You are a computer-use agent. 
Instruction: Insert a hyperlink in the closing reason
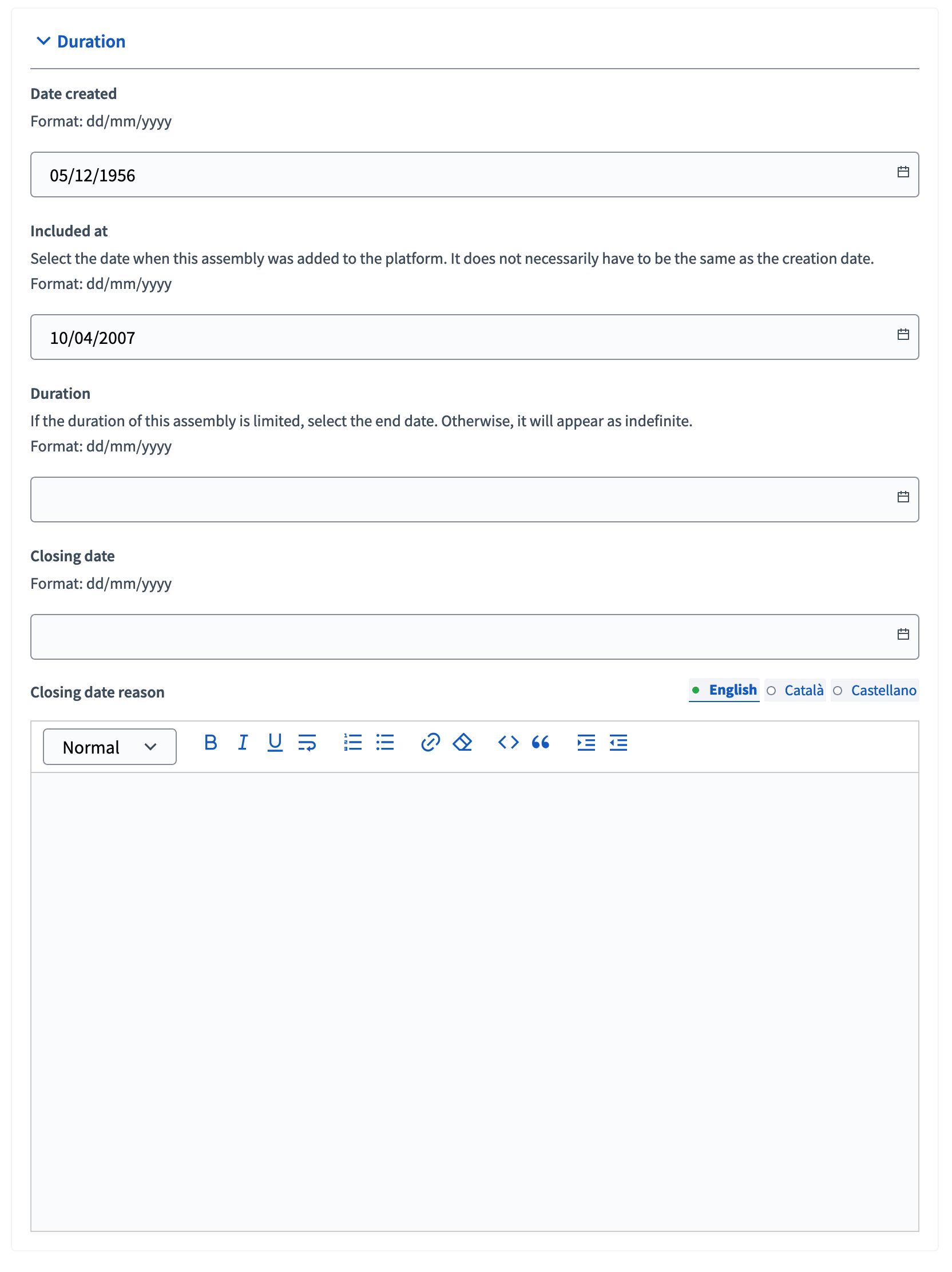(x=430, y=742)
